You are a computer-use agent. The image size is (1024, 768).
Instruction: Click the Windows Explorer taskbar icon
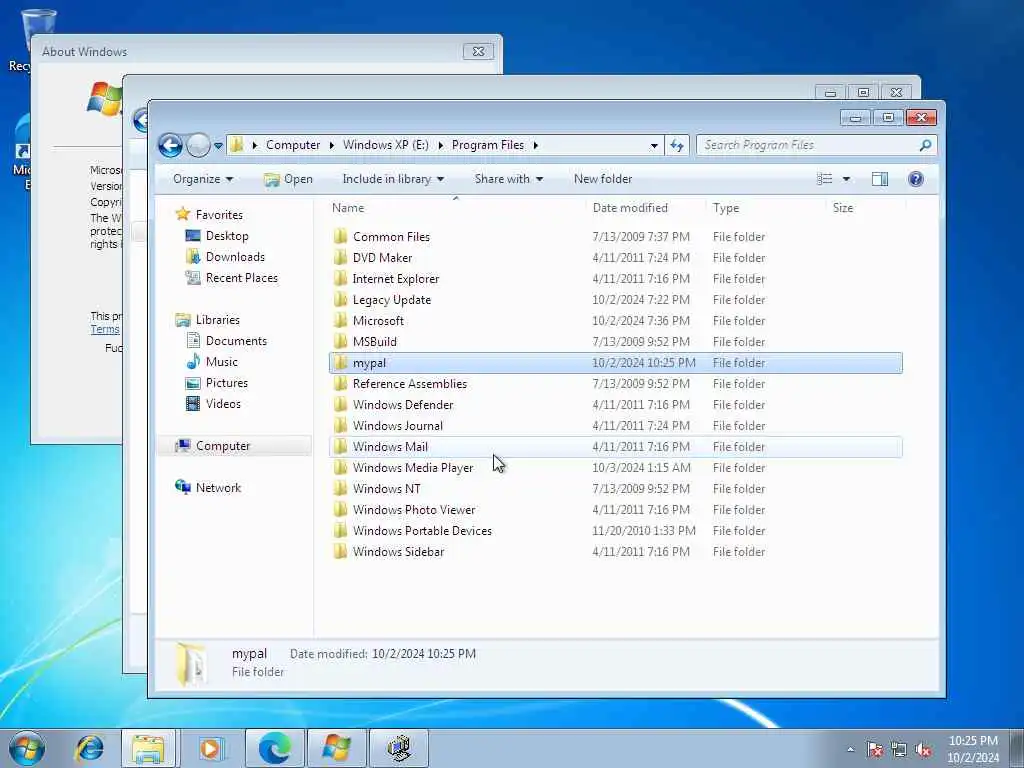click(x=148, y=748)
